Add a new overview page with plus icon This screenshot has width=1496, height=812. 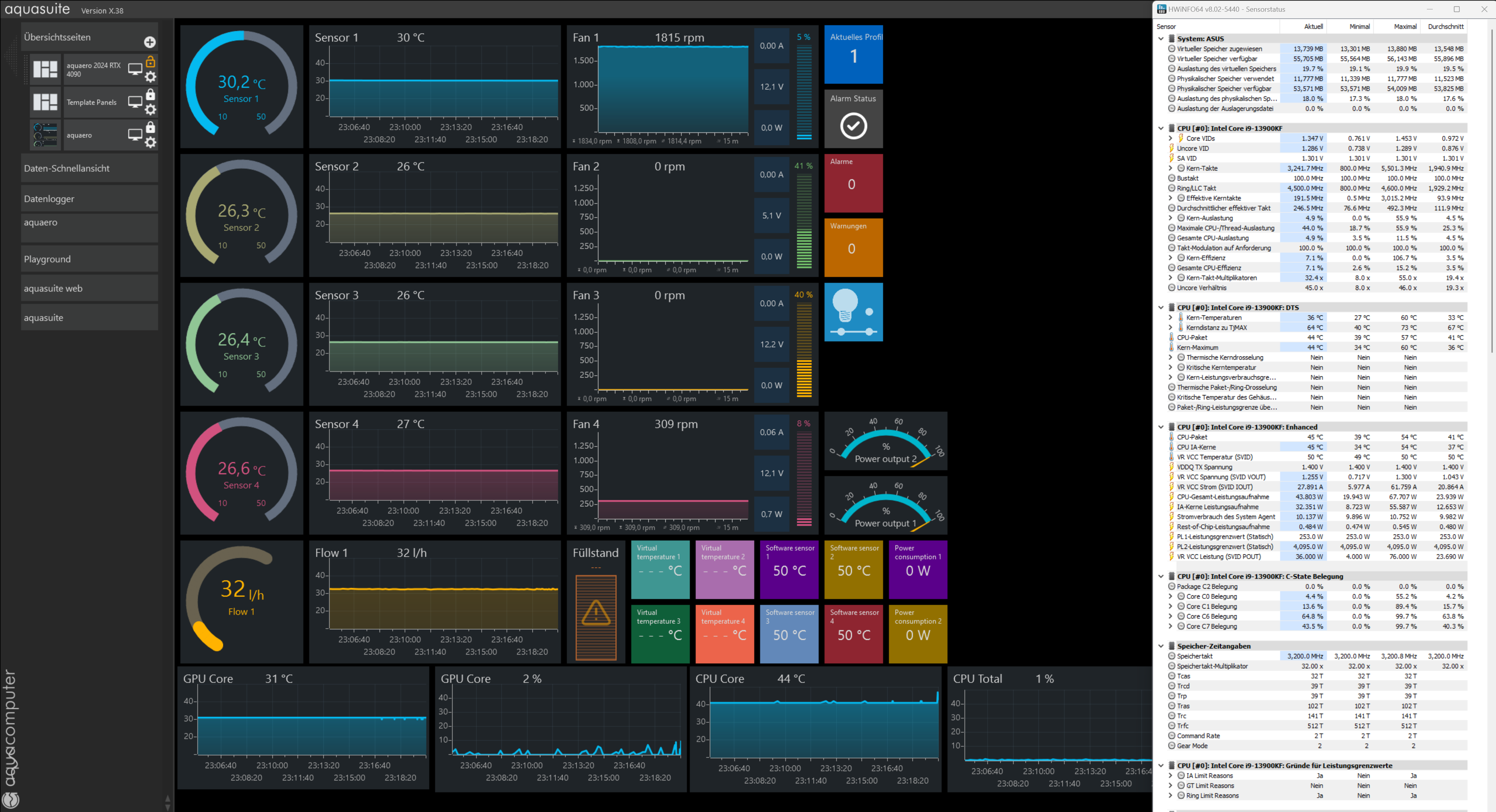(x=149, y=42)
